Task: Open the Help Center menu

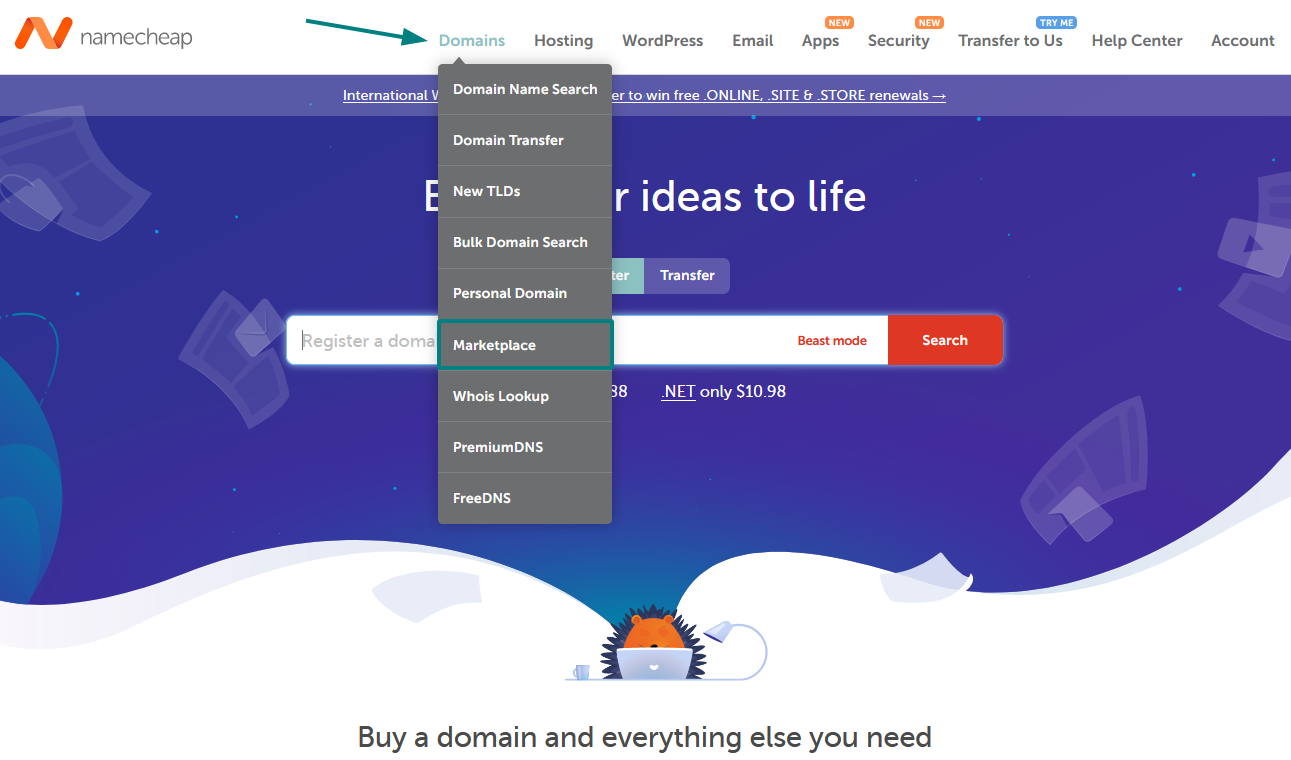Action: 1137,41
